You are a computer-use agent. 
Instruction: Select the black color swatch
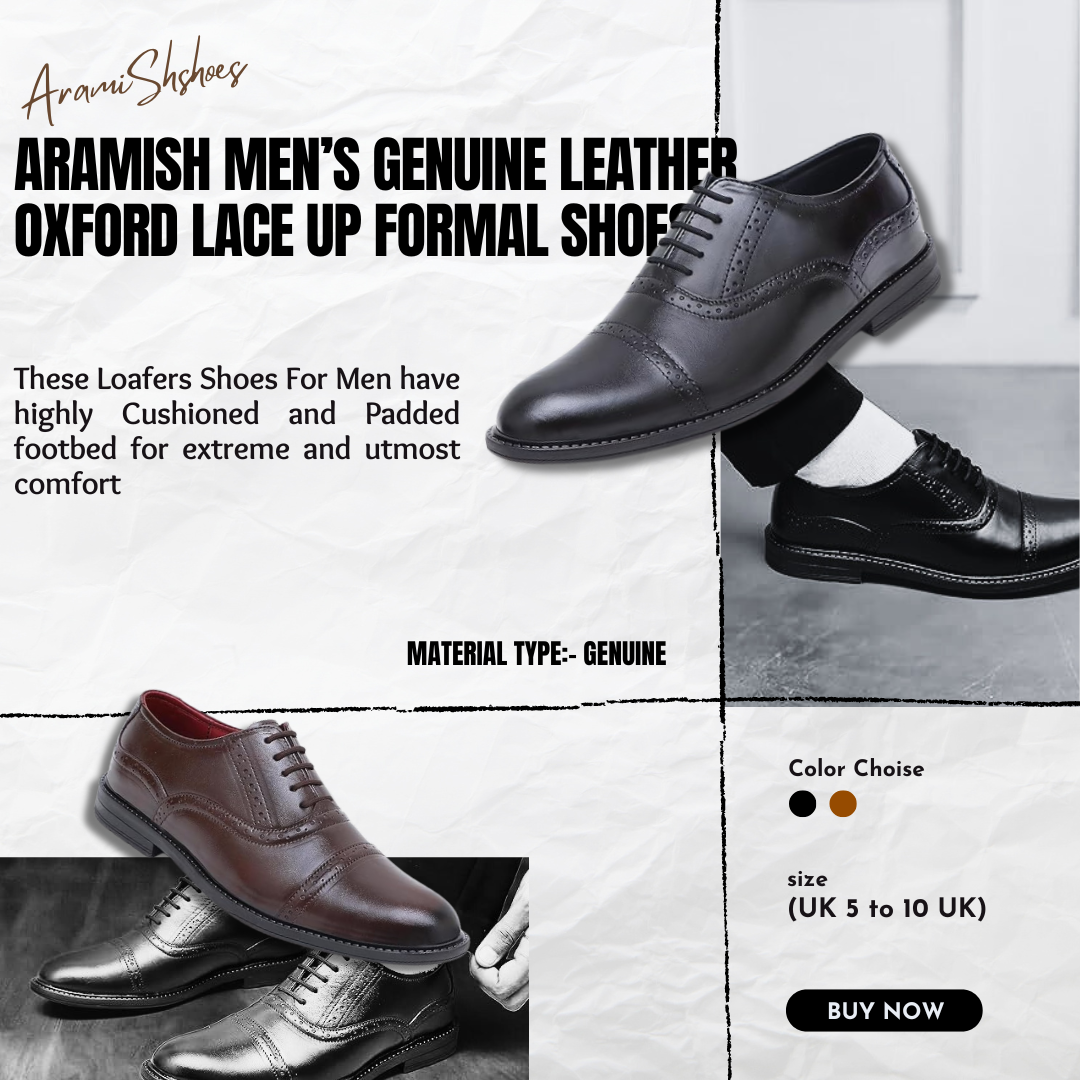pyautogui.click(x=802, y=804)
